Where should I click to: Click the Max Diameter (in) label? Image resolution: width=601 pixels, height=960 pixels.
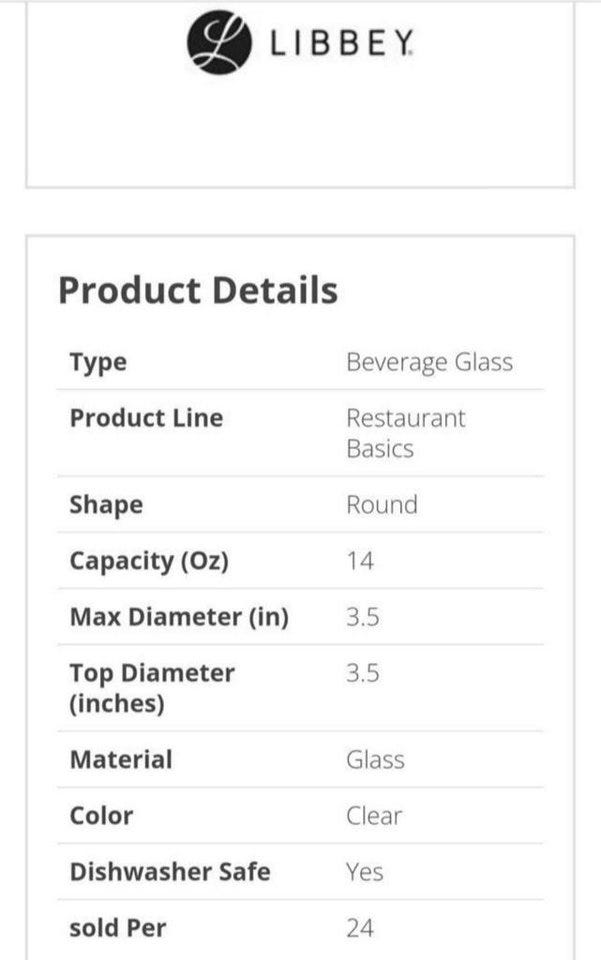pos(179,617)
